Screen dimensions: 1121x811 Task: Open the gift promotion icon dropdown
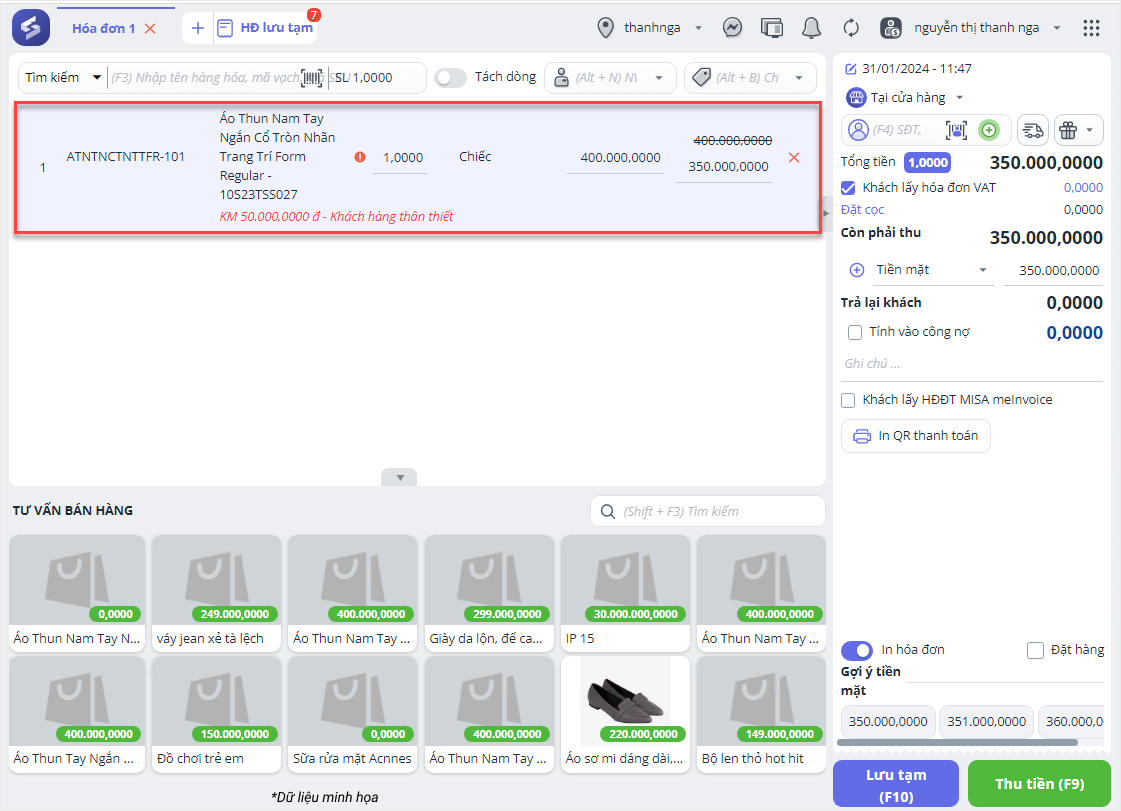click(1078, 130)
